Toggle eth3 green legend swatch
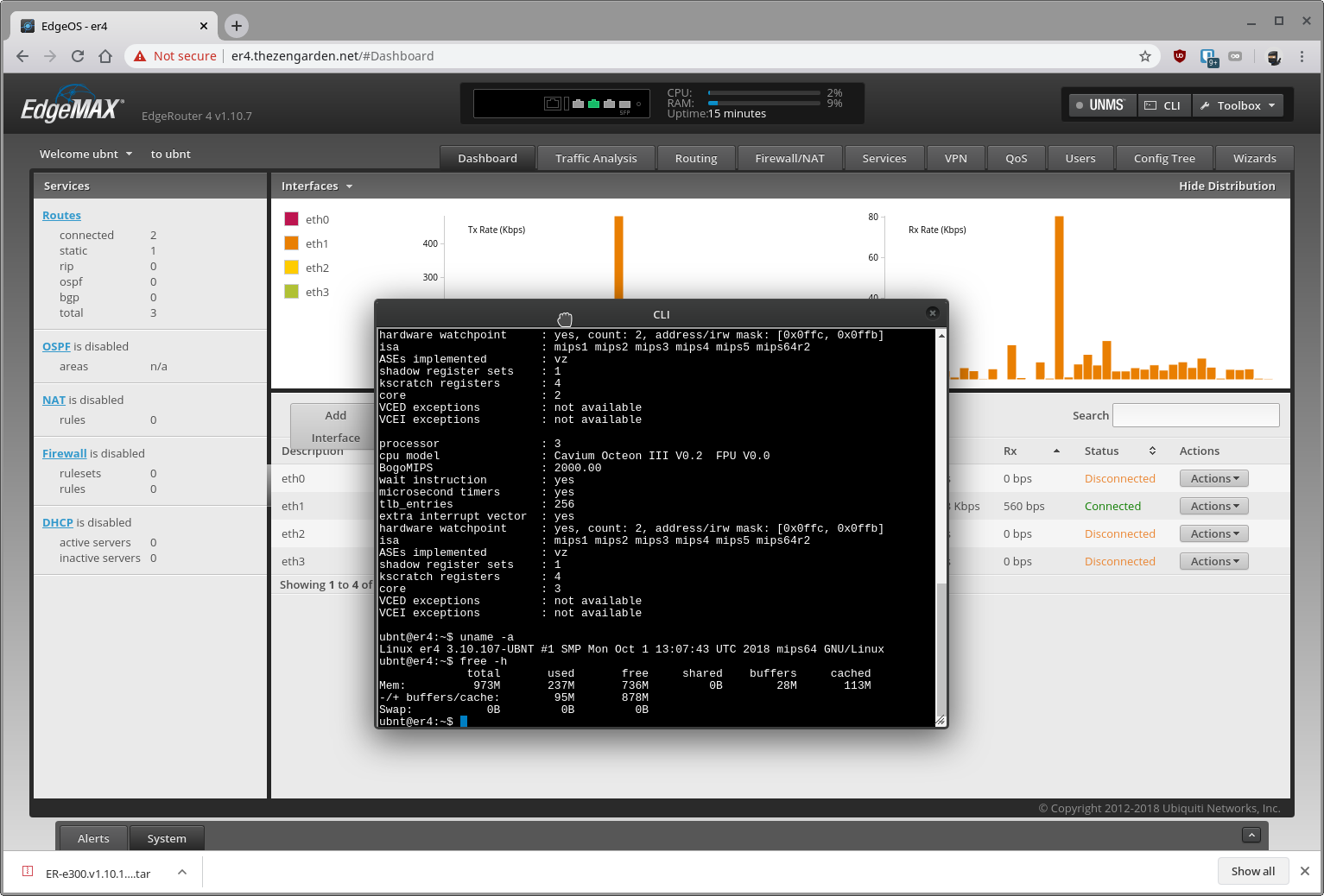This screenshot has width=1324, height=896. (291, 292)
